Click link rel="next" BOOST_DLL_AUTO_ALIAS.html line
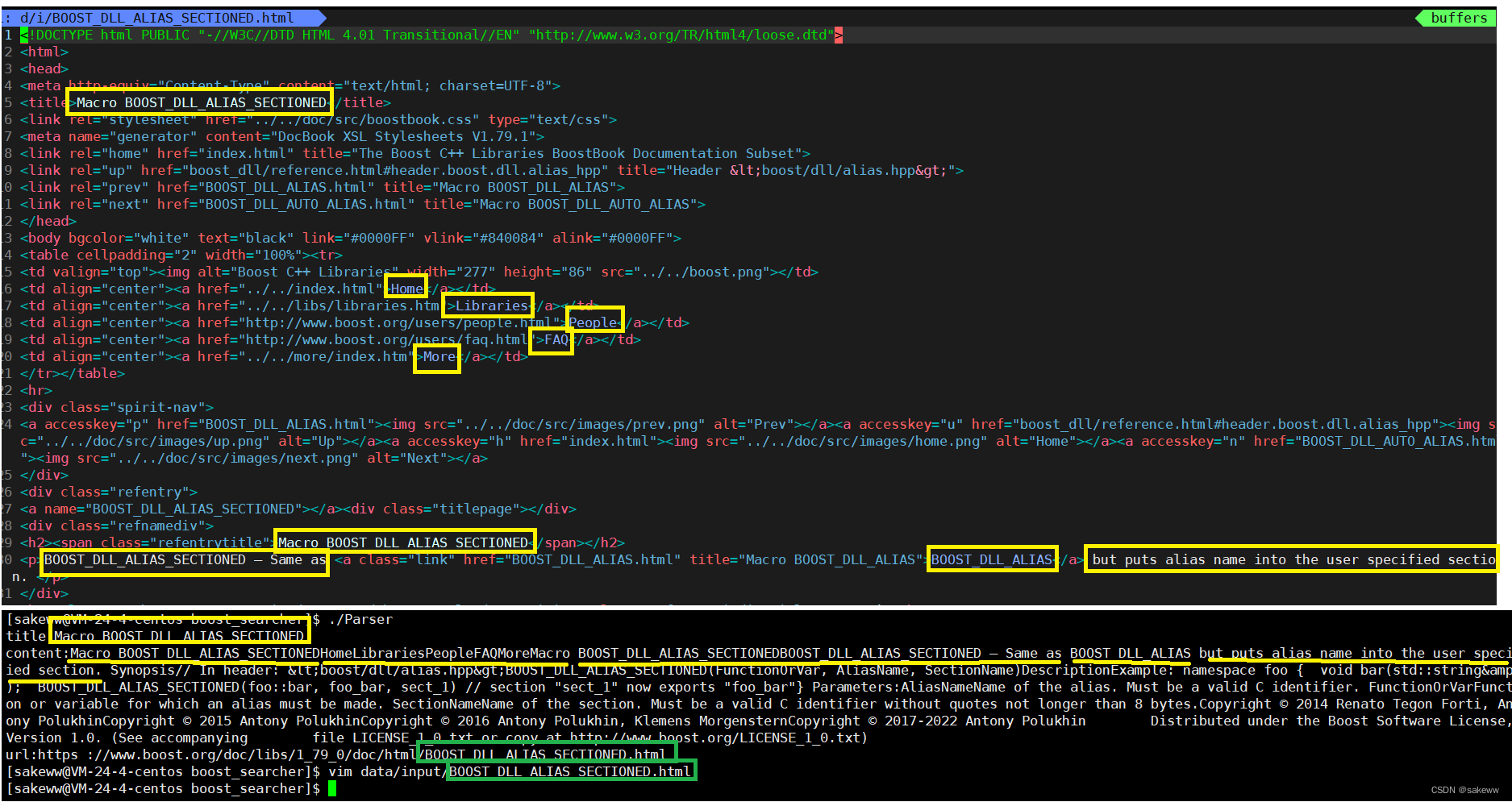This screenshot has width=1512, height=802. (363, 204)
